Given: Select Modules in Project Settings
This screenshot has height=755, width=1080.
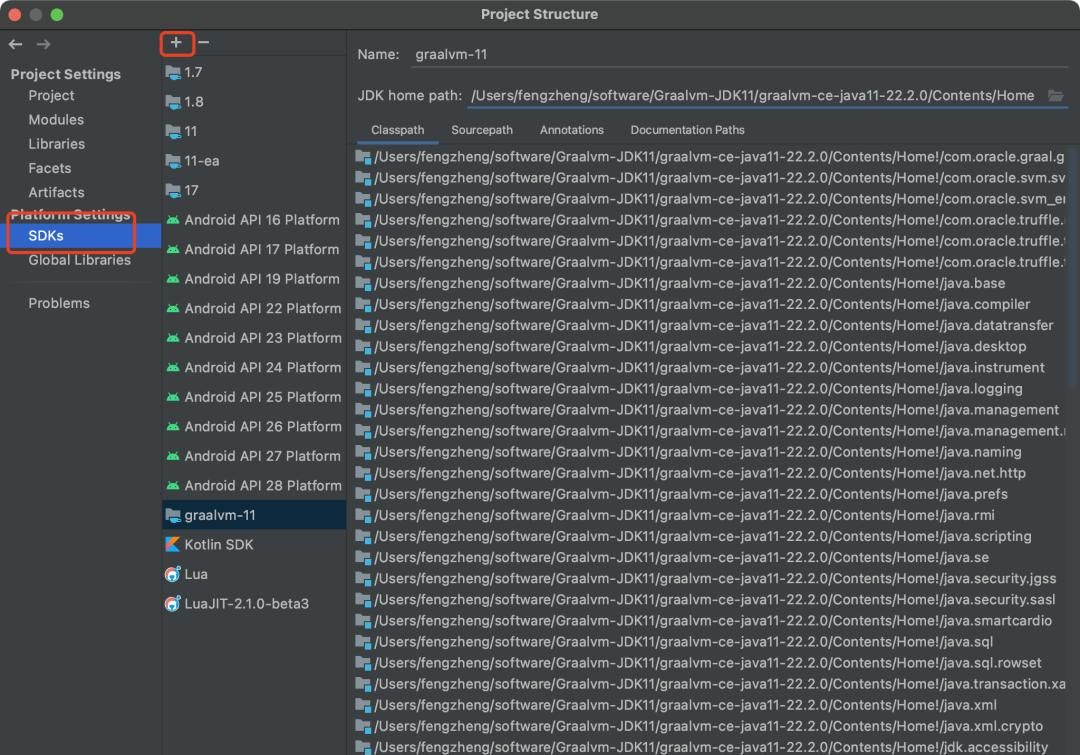Looking at the screenshot, I should pyautogui.click(x=56, y=120).
